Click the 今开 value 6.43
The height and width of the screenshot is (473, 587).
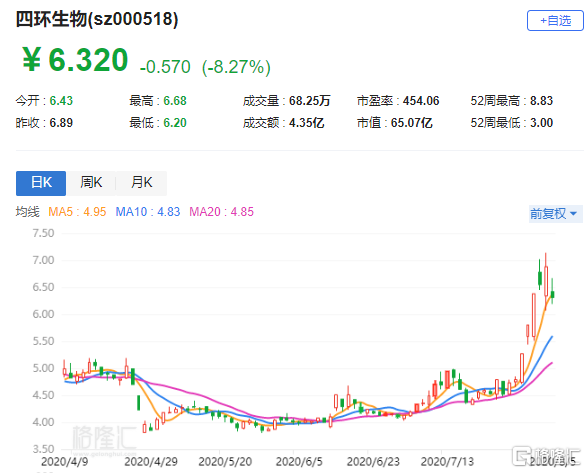[x=61, y=101]
